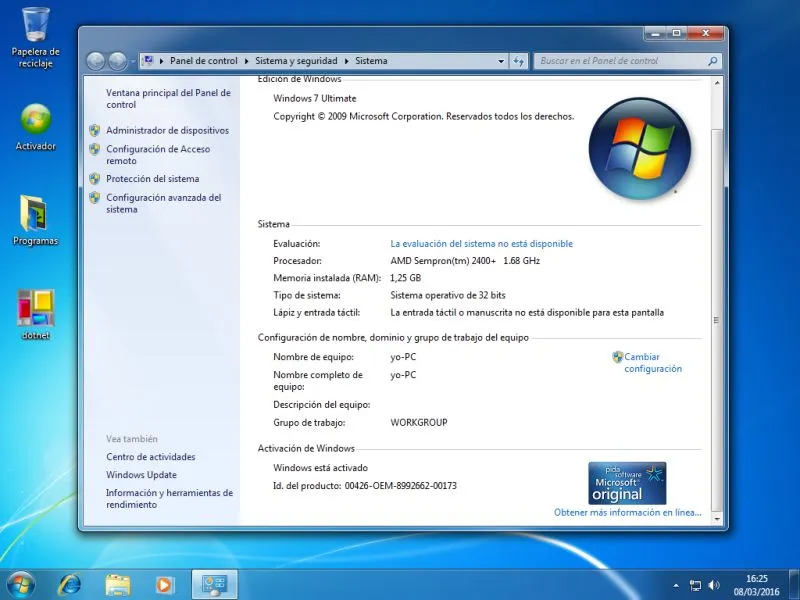This screenshot has height=600, width=800.
Task: Click shield icon beside Protección del sistema
Action: point(94,179)
